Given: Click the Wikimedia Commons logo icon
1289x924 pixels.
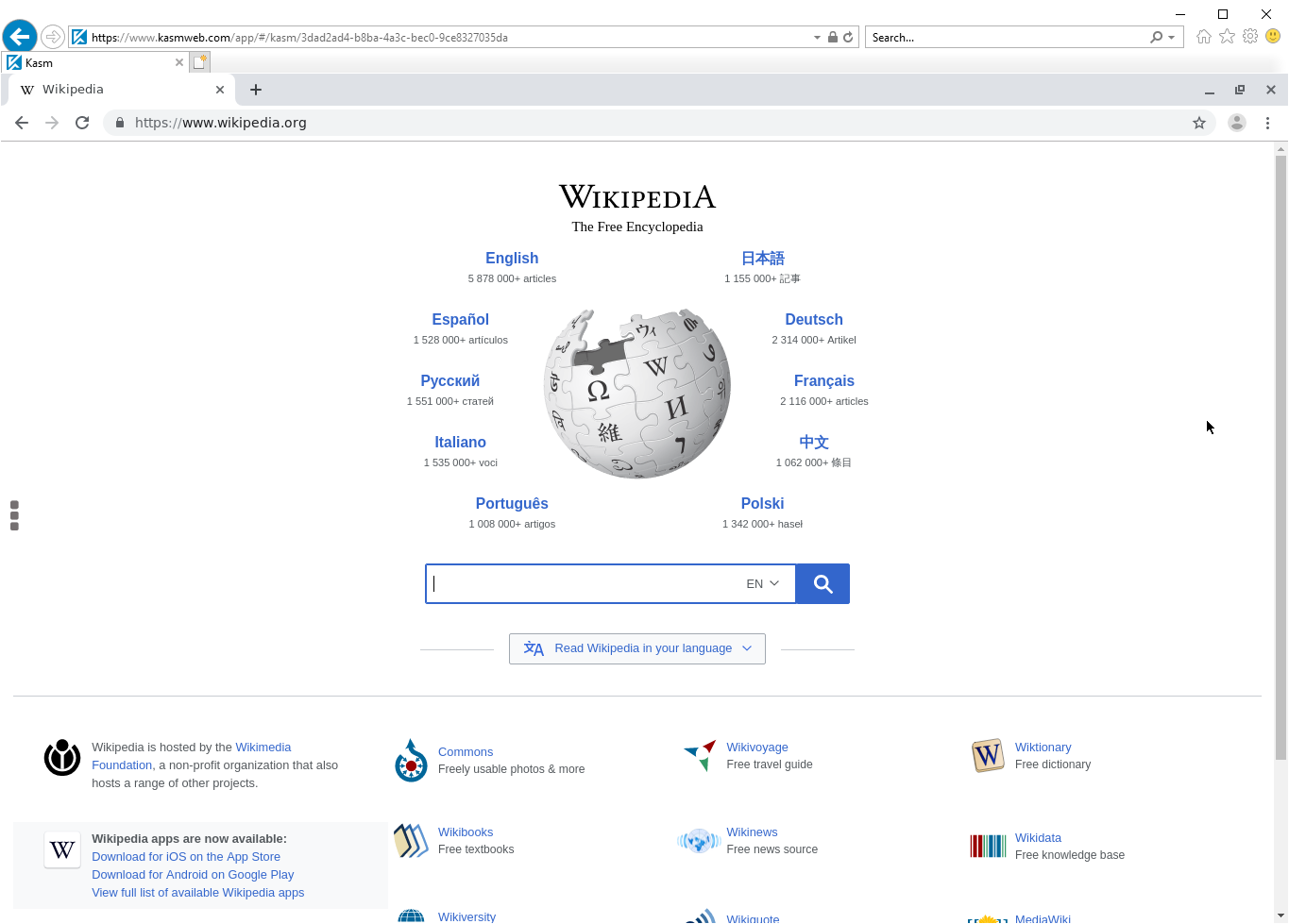Looking at the screenshot, I should point(411,761).
